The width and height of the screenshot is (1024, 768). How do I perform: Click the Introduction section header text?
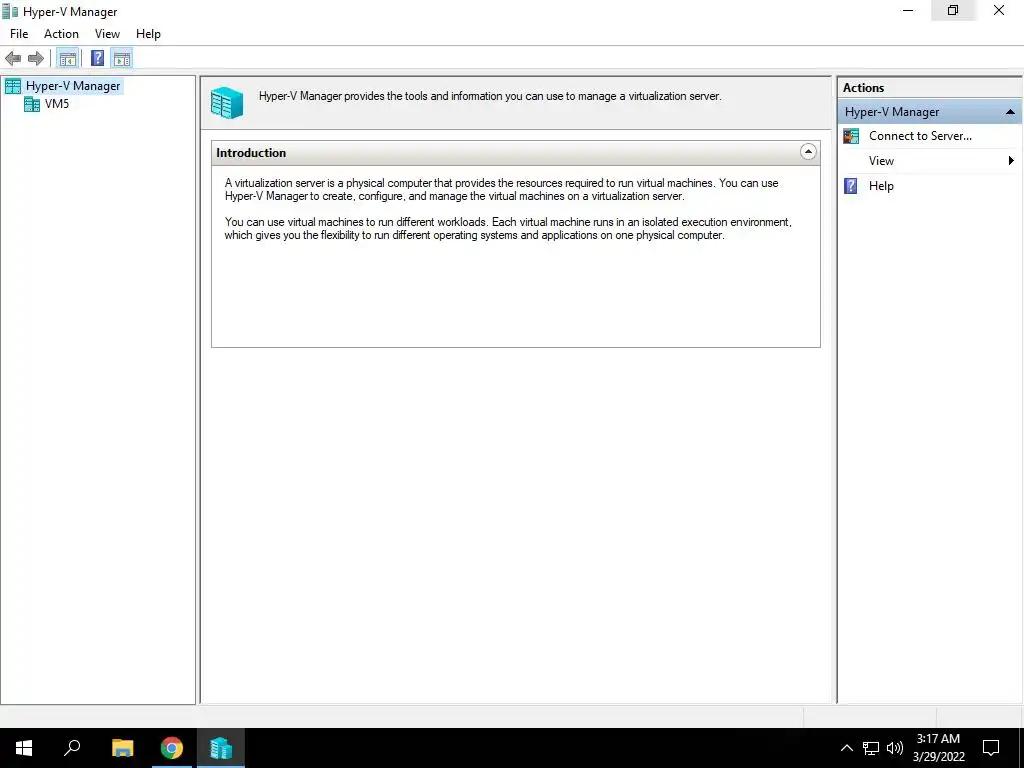251,153
